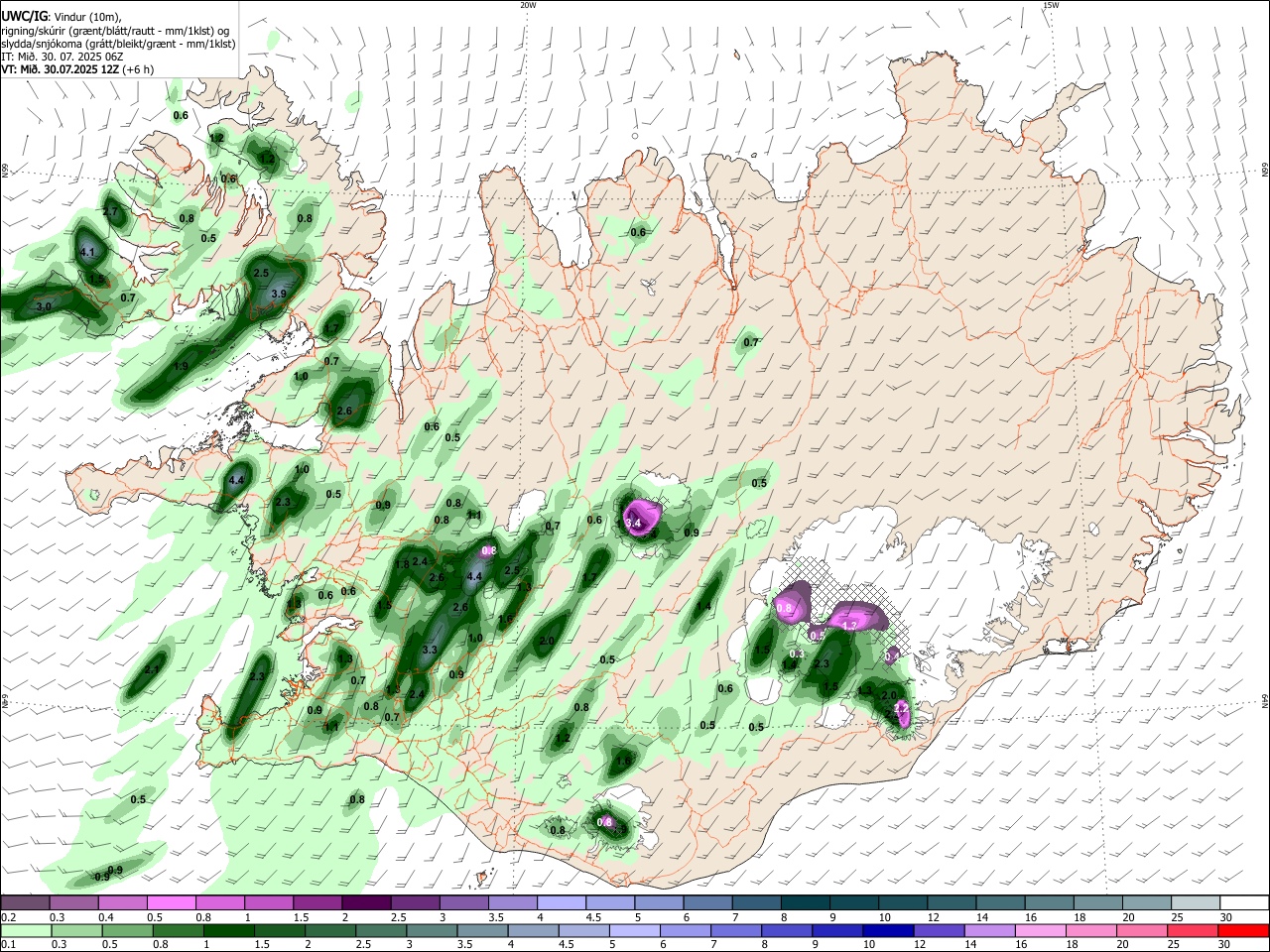The width and height of the screenshot is (1270, 952).
Task: Click the '66N' latitude label on the right edge
Action: (1264, 172)
